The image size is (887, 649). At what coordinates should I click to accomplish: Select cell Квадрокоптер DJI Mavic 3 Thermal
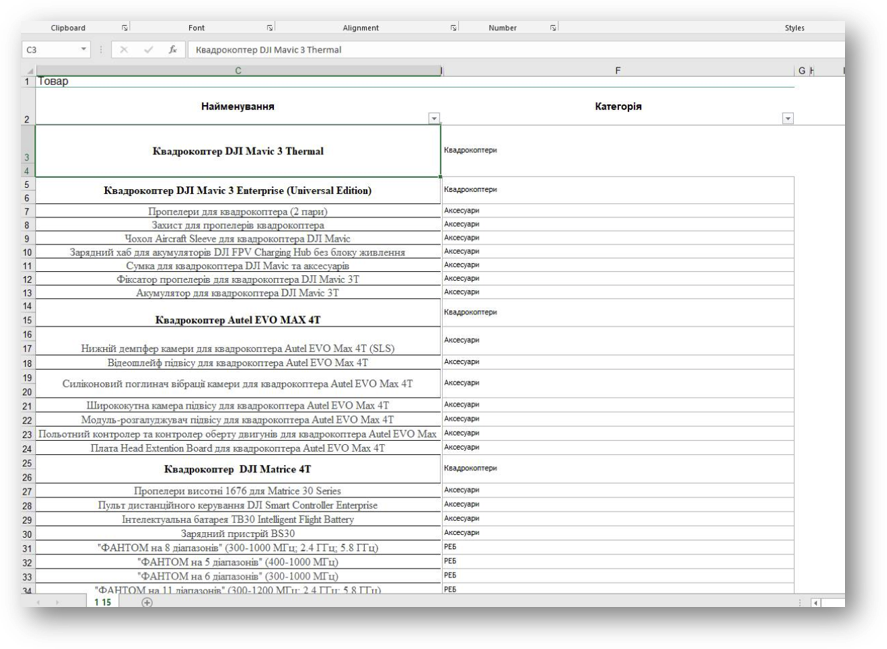[x=238, y=151]
